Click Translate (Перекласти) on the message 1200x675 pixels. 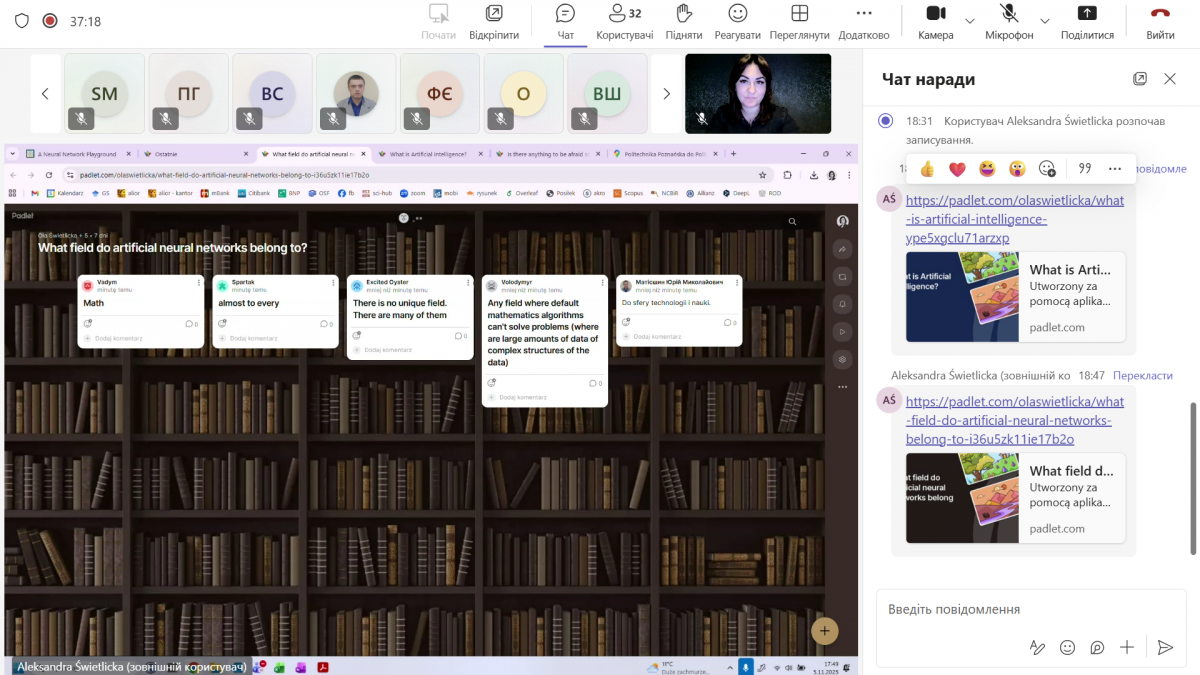[1142, 375]
